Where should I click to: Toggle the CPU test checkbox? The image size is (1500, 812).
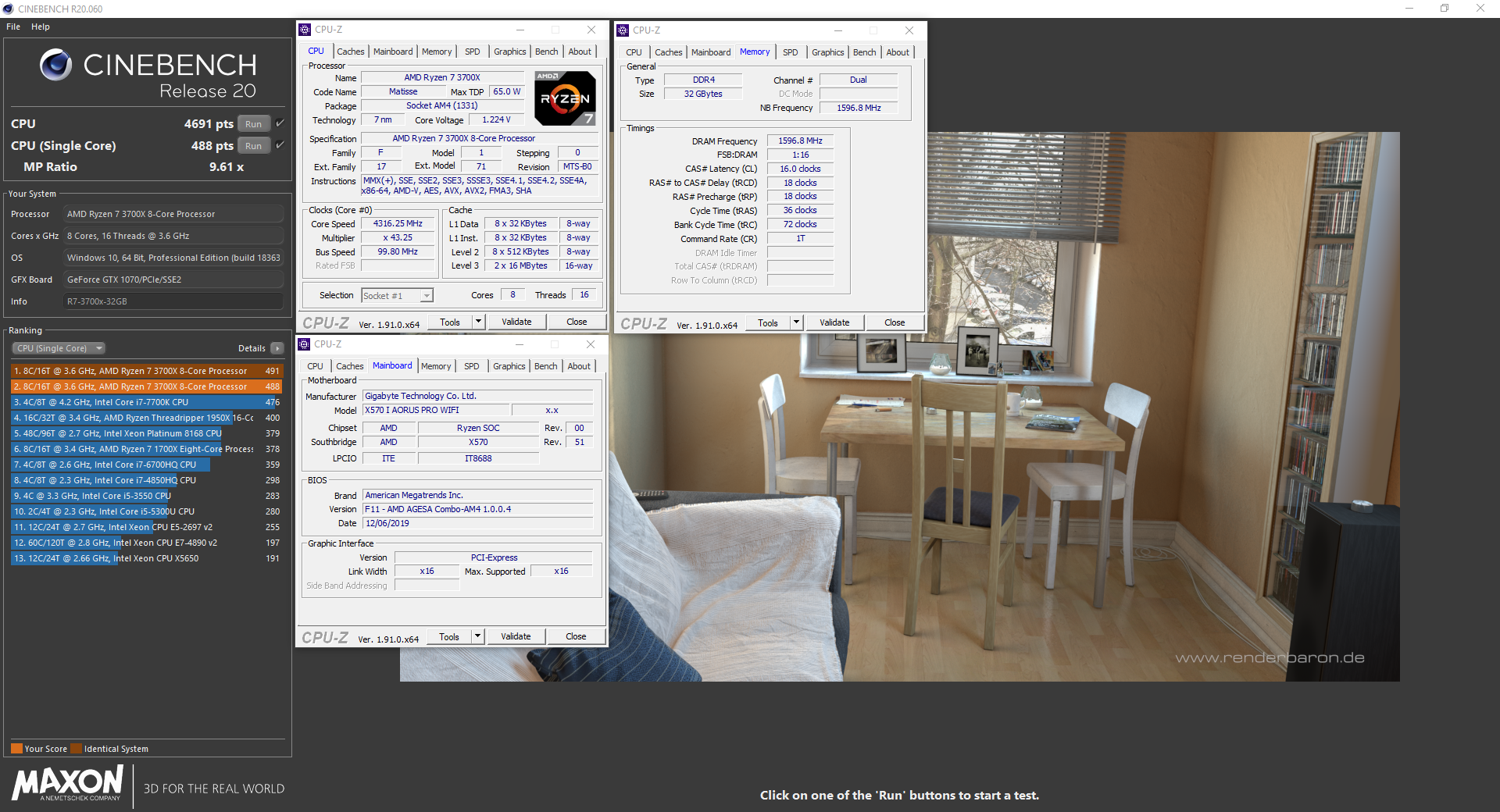280,123
